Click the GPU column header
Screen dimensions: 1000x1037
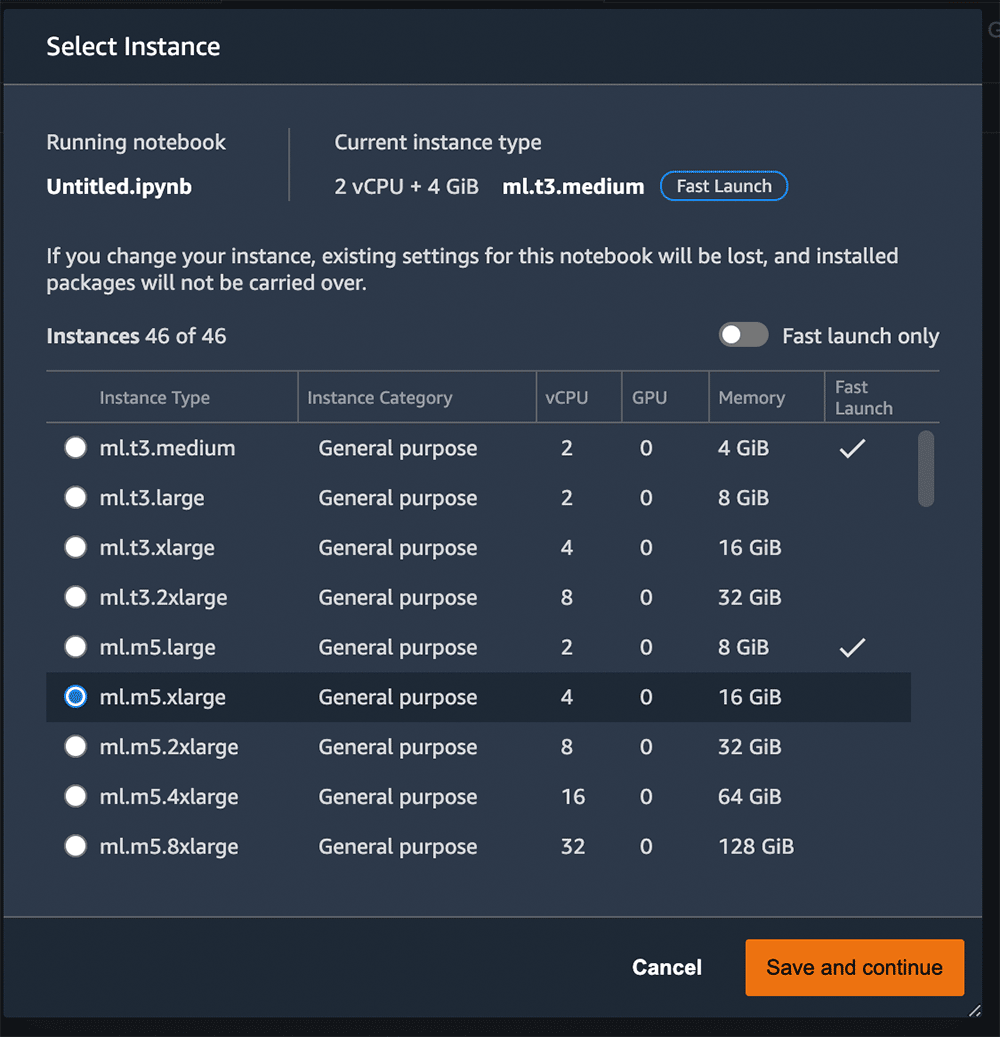tap(649, 397)
